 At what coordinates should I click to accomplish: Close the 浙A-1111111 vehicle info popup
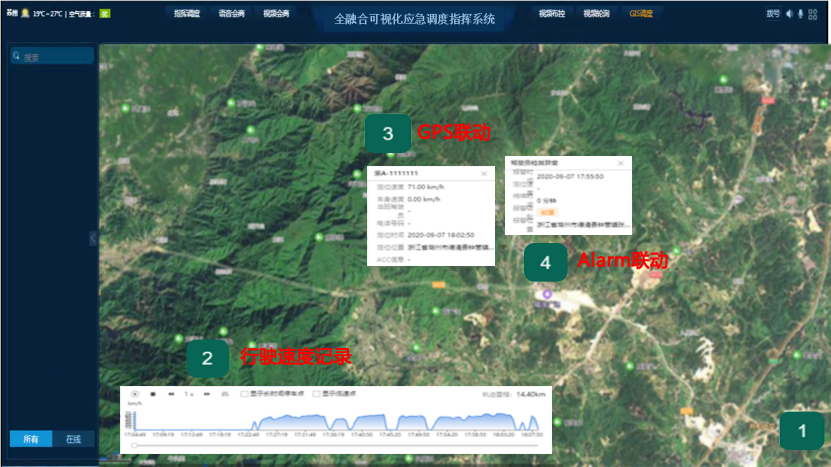point(485,173)
